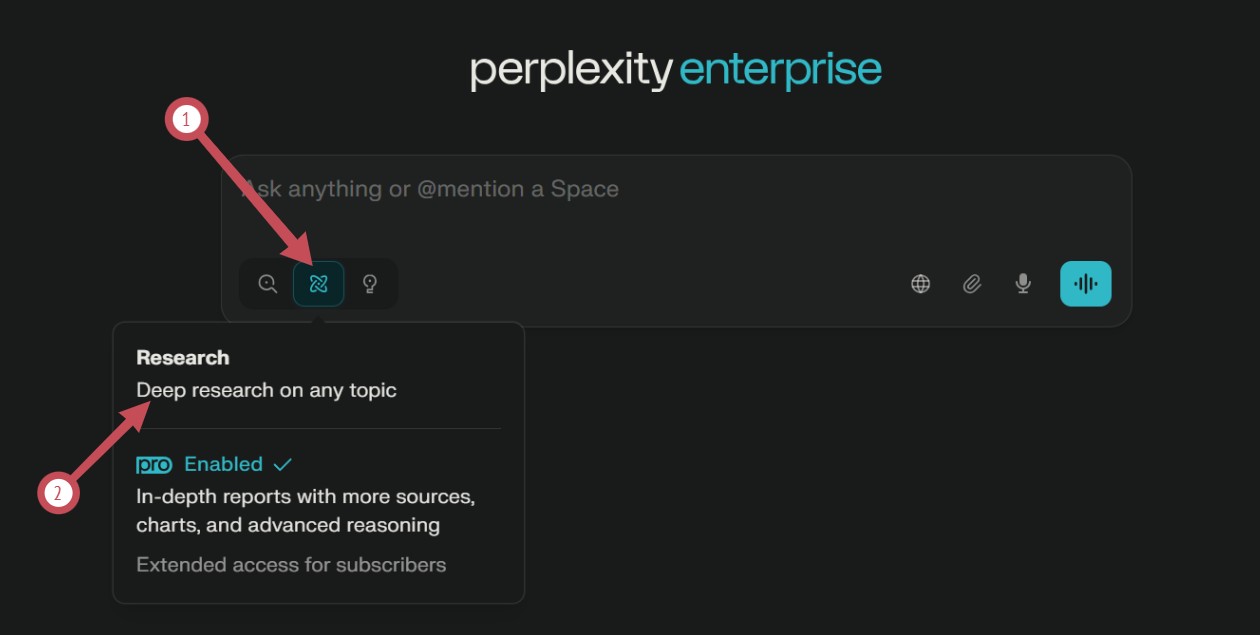Viewport: 1260px width, 635px height.
Task: Select the Search mode icon
Action: (267, 284)
